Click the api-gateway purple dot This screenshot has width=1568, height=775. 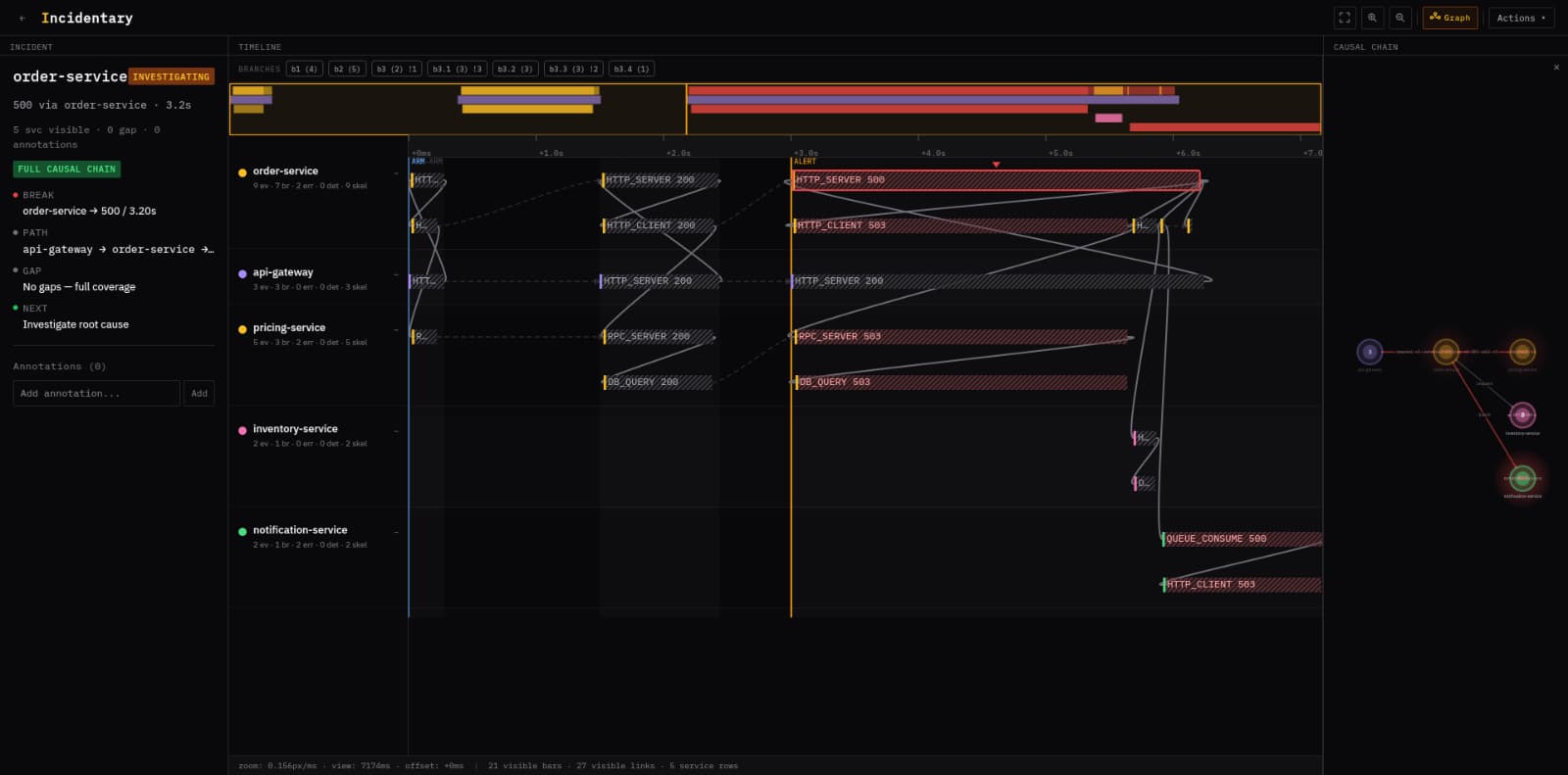[x=242, y=274]
